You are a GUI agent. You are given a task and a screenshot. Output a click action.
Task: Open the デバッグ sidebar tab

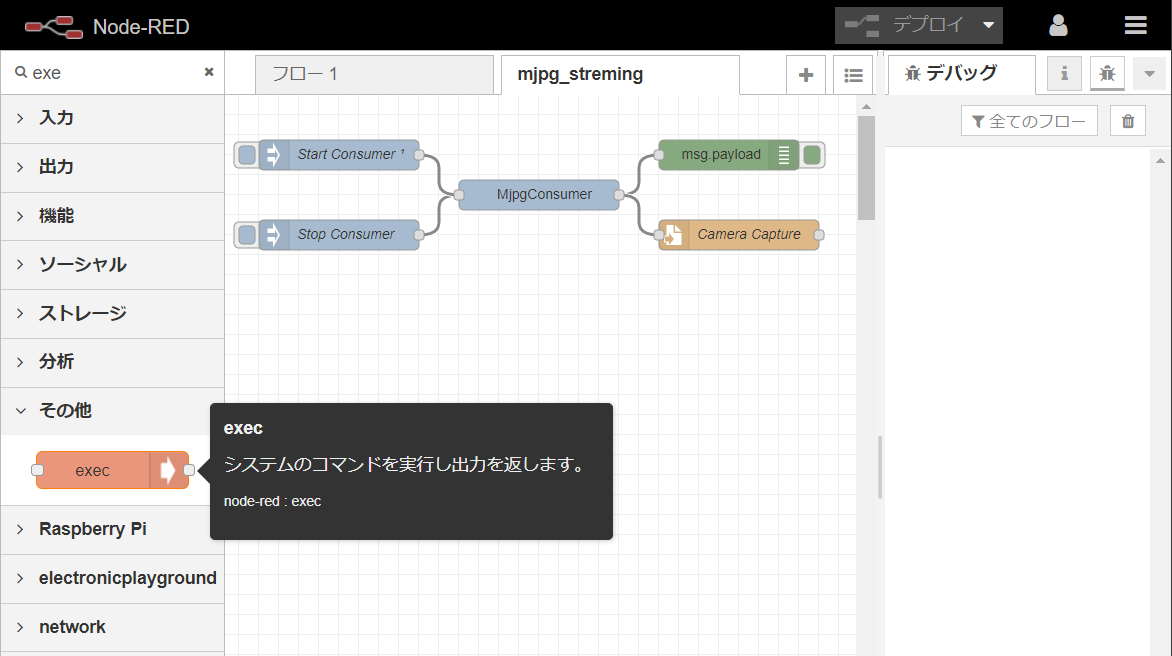pos(961,73)
